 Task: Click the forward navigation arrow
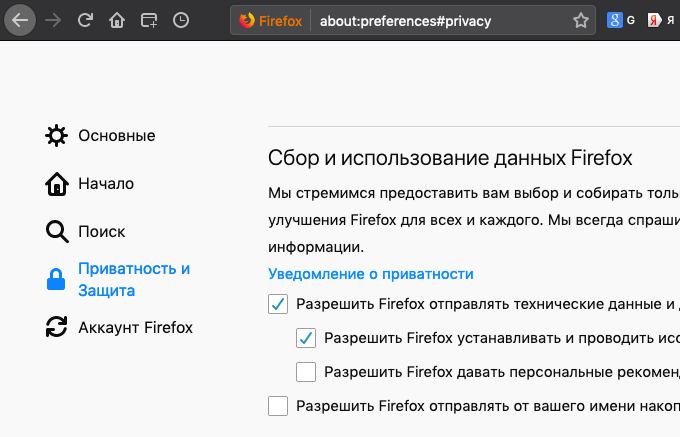(53, 20)
